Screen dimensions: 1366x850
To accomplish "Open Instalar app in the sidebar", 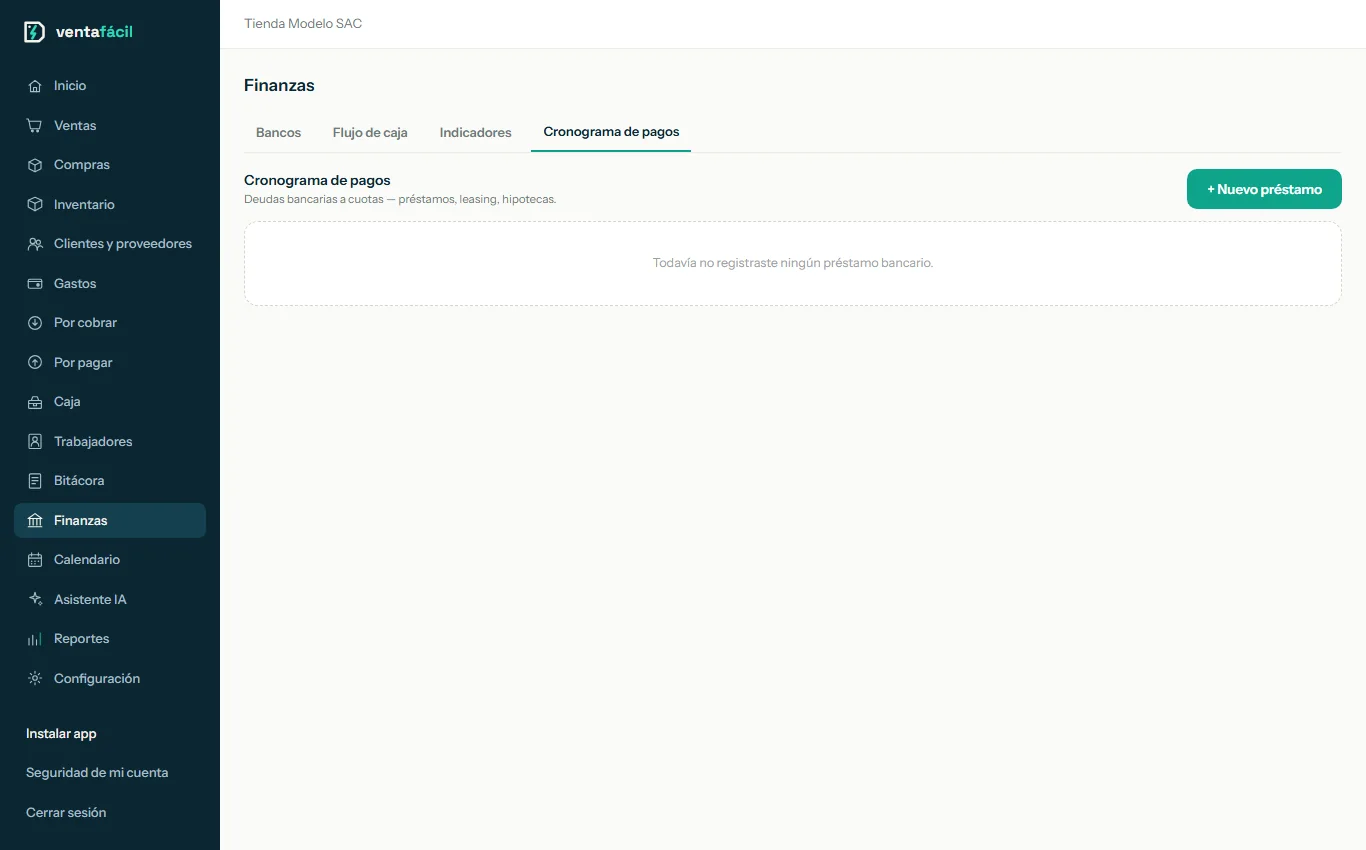I will tap(61, 734).
